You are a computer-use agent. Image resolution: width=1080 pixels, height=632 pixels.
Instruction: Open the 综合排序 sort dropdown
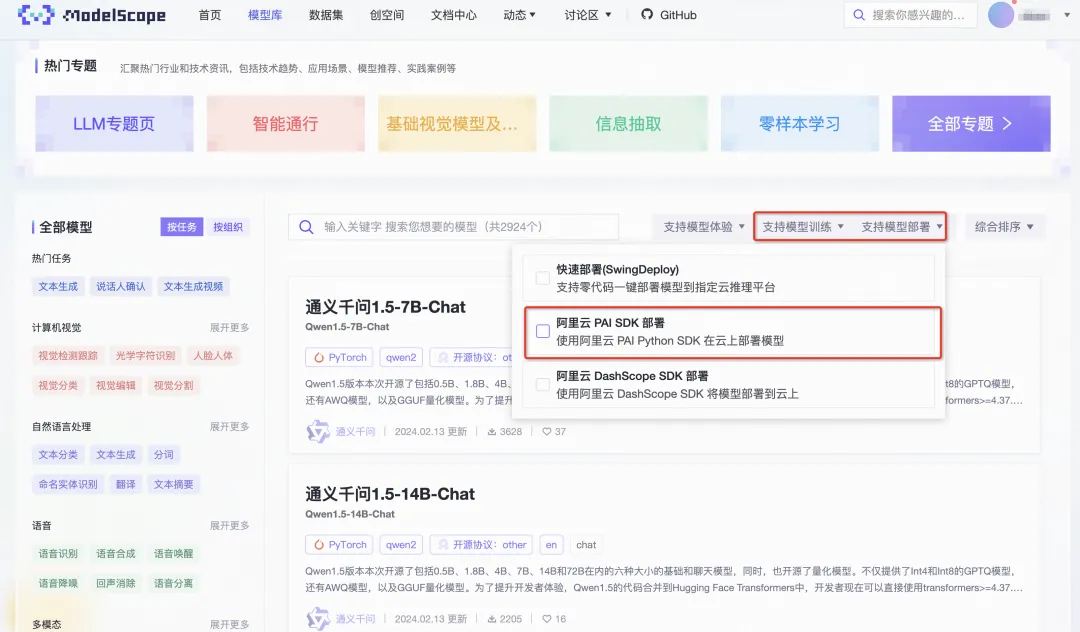click(x=1004, y=227)
